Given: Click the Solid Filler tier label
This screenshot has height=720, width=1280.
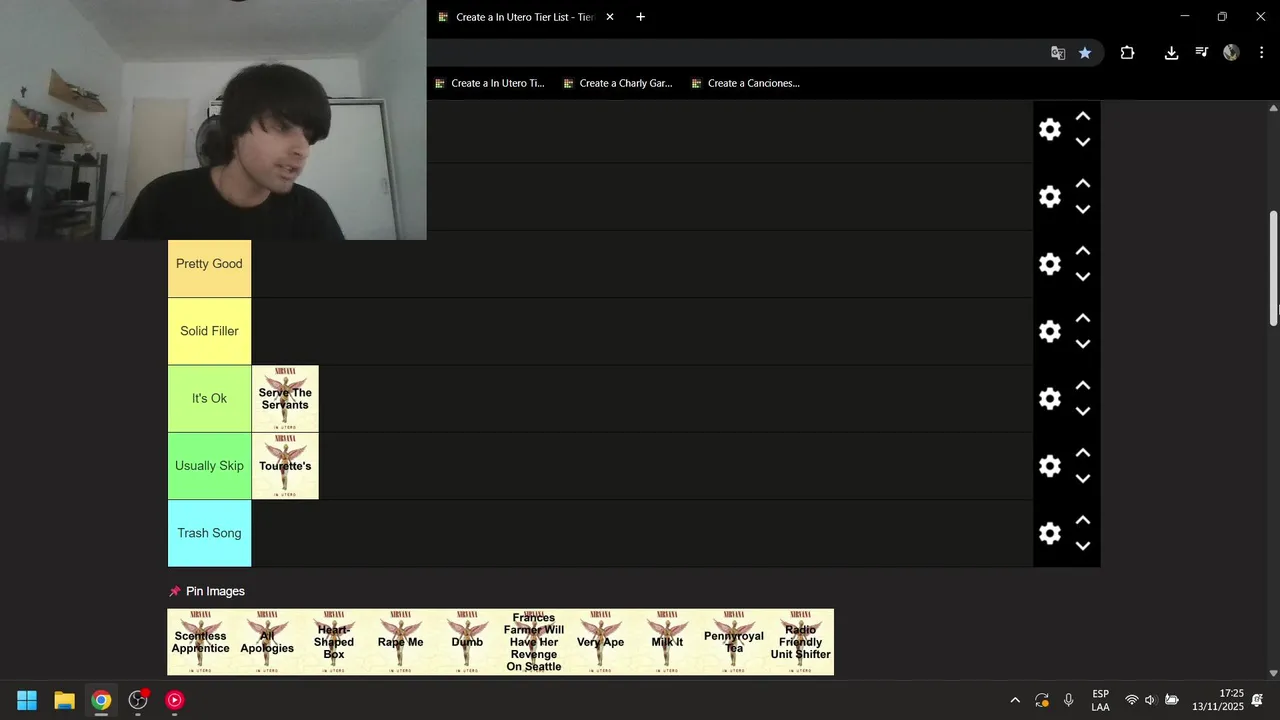Looking at the screenshot, I should point(209,331).
